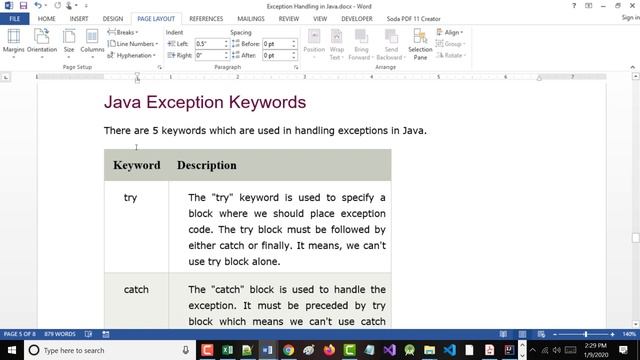
Task: Click the Spacing Before input field
Action: (276, 44)
